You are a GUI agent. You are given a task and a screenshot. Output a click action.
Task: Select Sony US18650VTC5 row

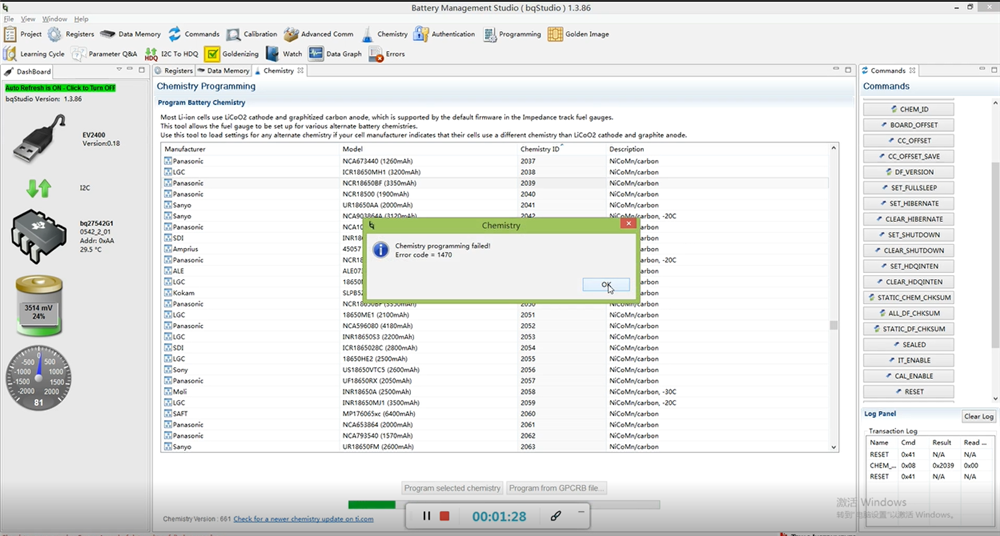pos(496,369)
